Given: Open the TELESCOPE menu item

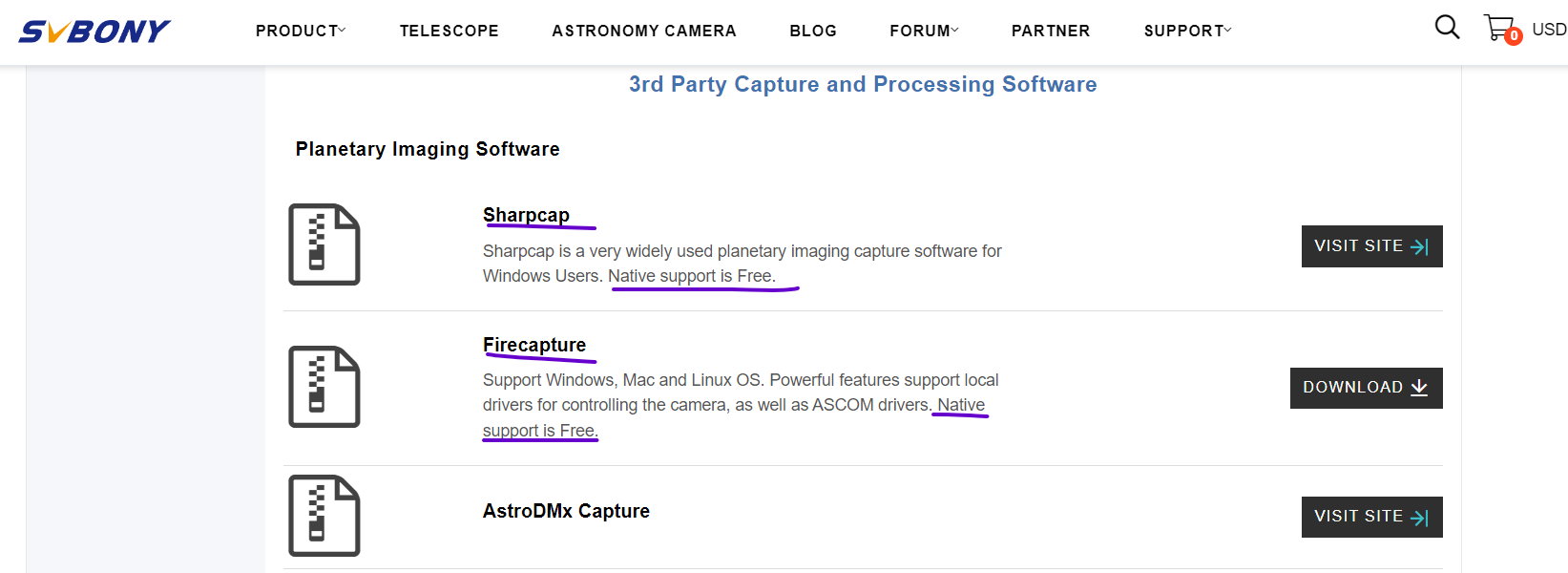Looking at the screenshot, I should coord(449,31).
